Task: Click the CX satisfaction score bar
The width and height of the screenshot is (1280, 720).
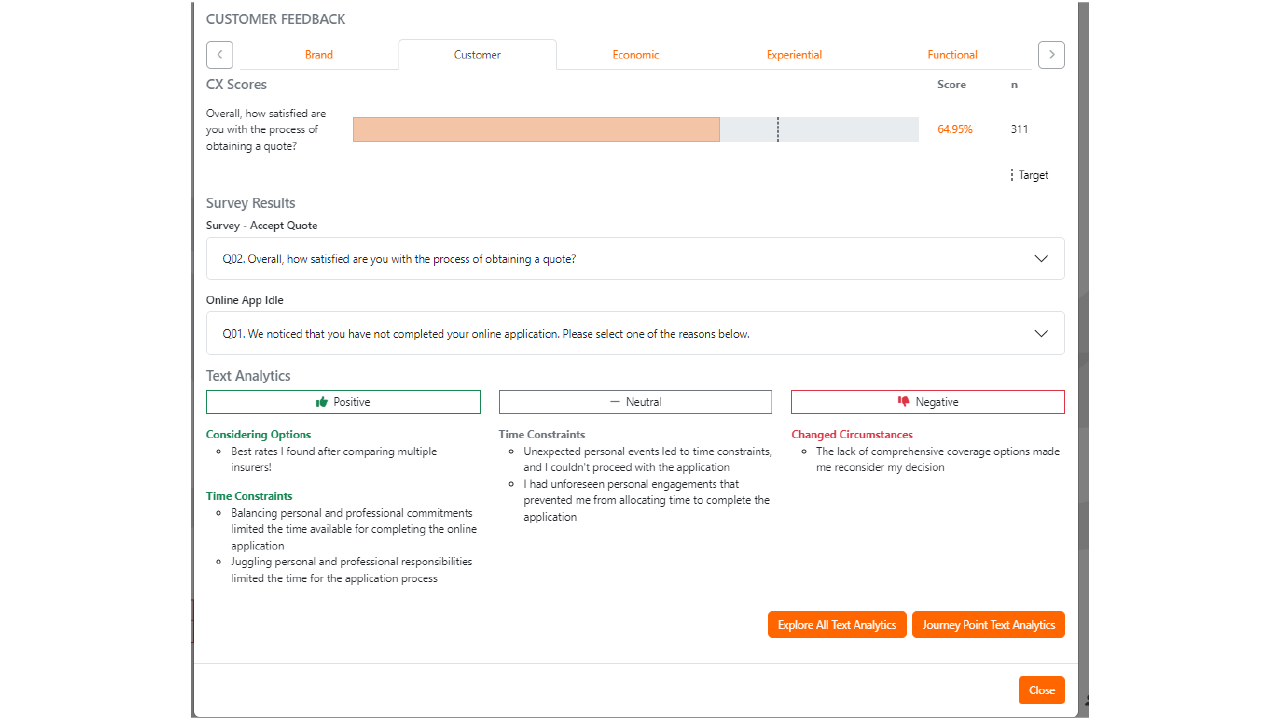Action: click(x=636, y=129)
